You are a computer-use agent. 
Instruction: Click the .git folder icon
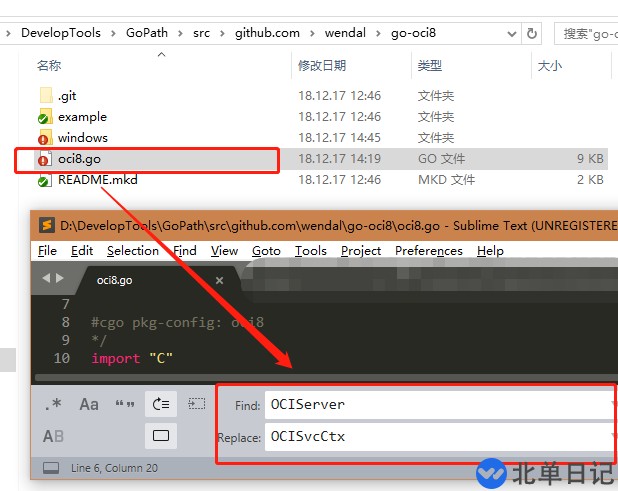point(46,95)
